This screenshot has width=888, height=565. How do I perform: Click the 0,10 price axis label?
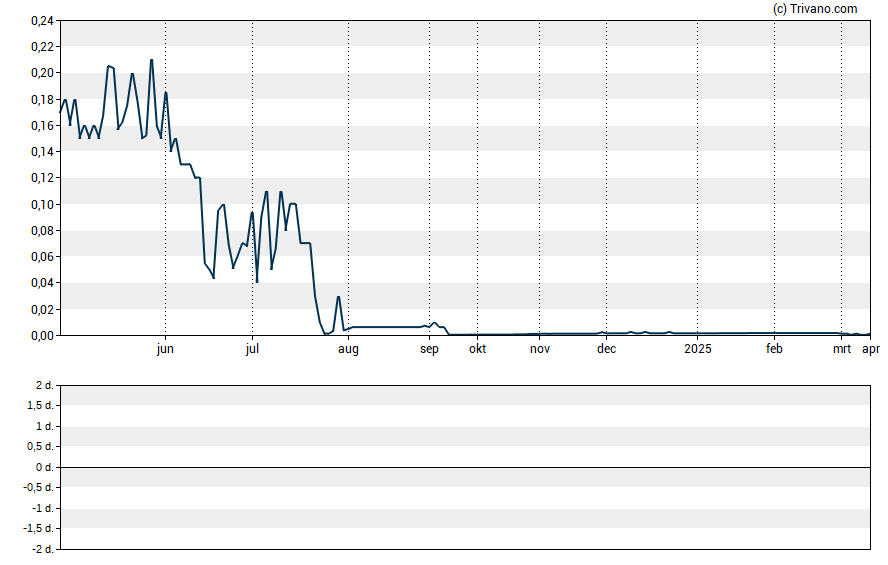click(42, 204)
